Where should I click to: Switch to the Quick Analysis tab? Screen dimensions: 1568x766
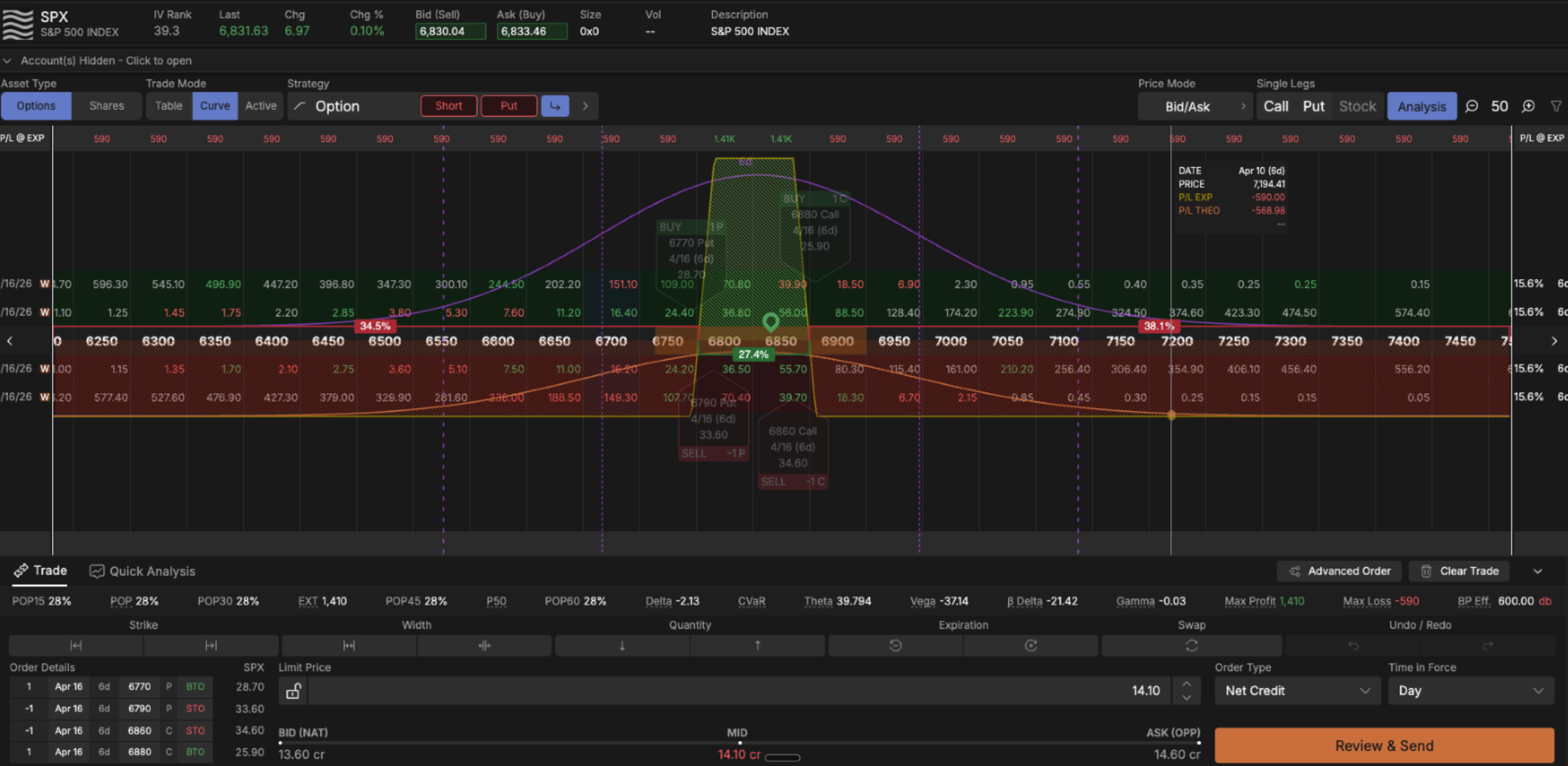click(141, 571)
